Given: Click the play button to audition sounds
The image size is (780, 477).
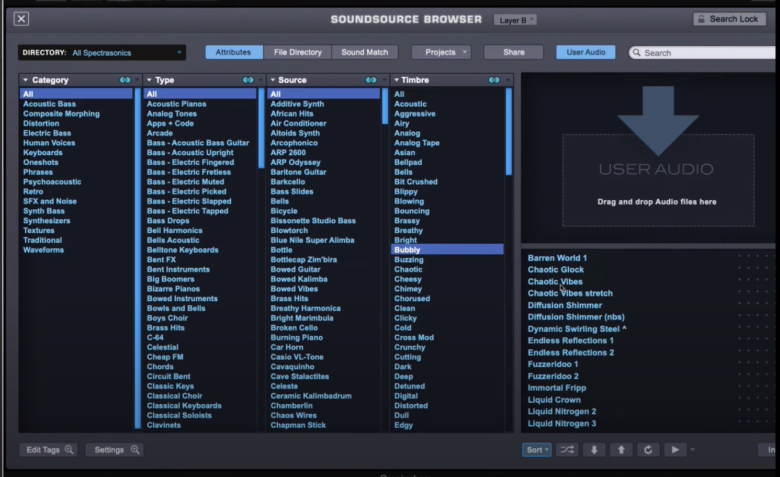Looking at the screenshot, I should click(675, 450).
